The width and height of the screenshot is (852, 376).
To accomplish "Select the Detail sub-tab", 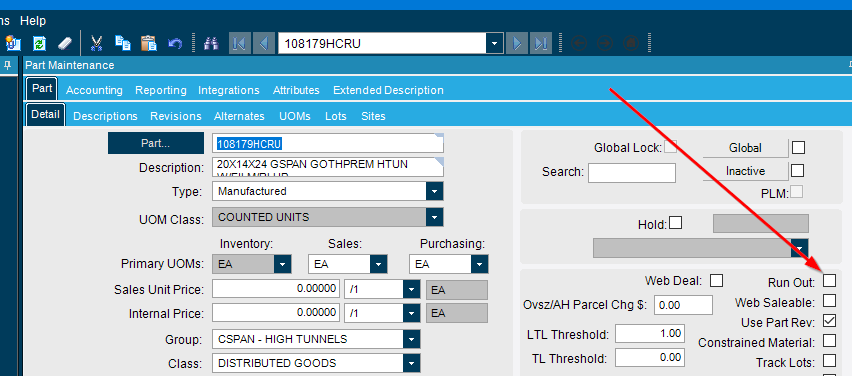I will [46, 115].
